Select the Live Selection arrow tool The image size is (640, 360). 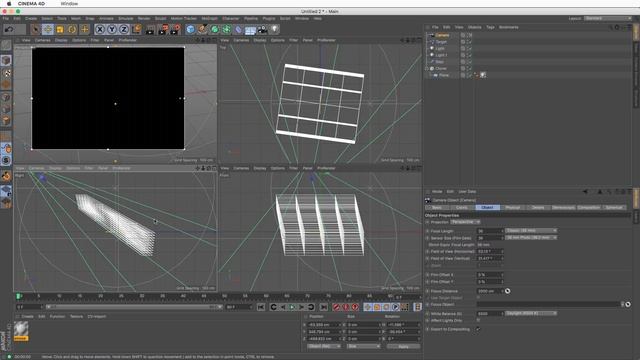(36, 29)
